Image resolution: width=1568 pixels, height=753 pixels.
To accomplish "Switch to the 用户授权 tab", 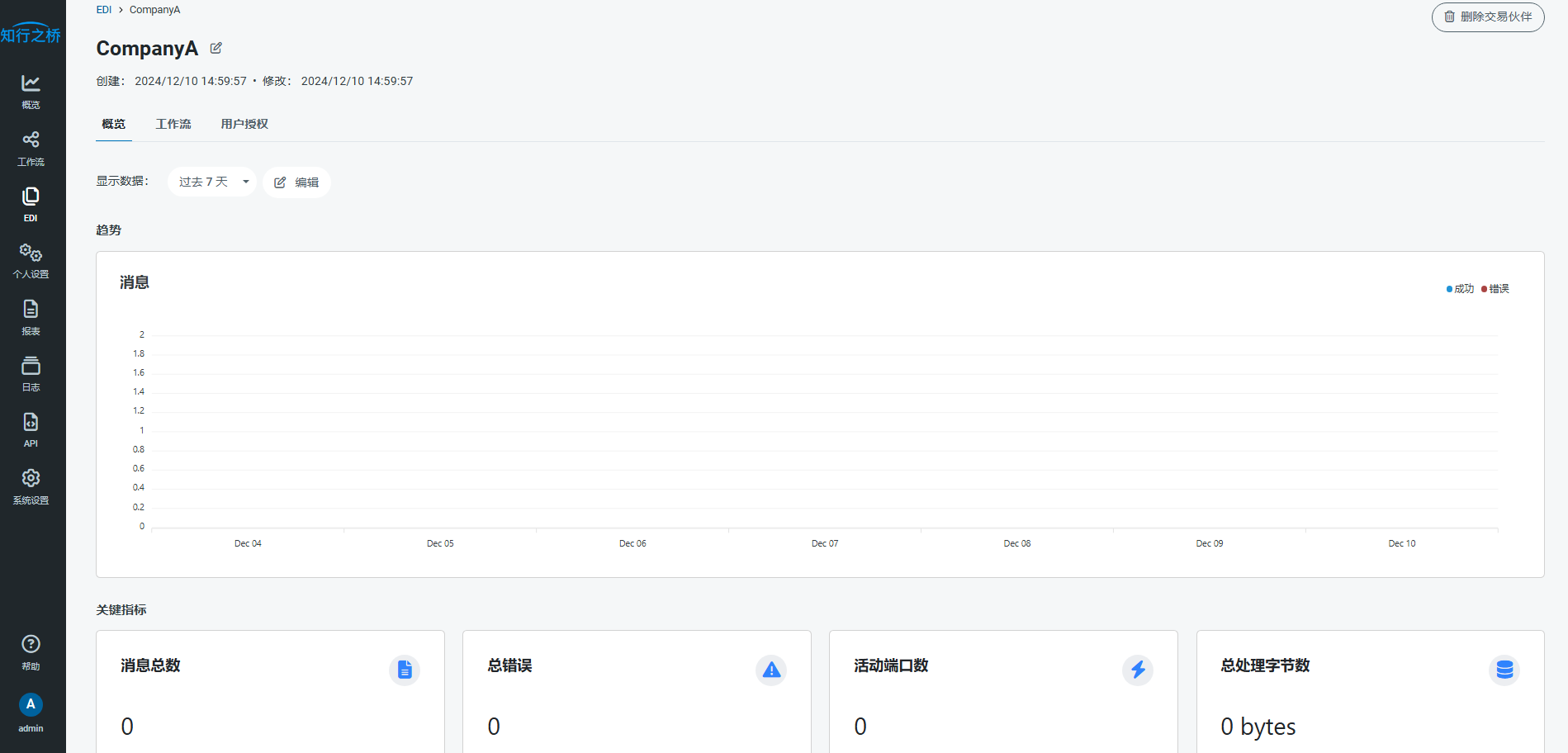I will pyautogui.click(x=244, y=124).
